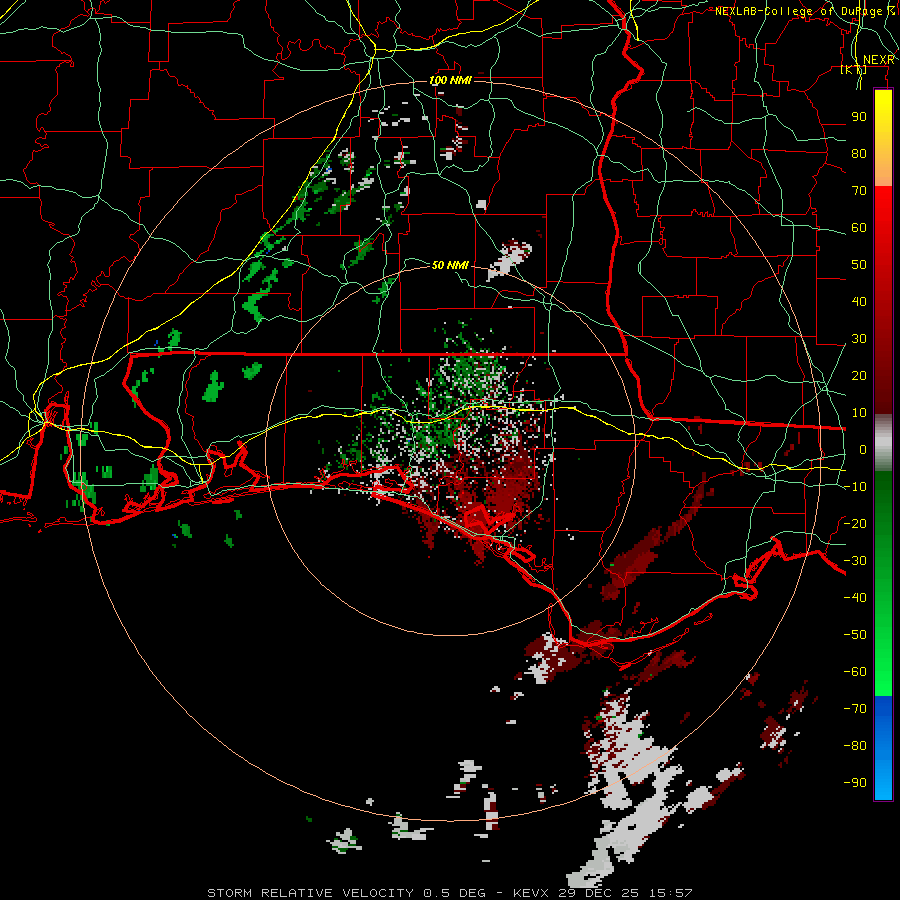The image size is (900, 900).
Task: Click the "50 NMI" range ring label
Action: click(x=451, y=265)
